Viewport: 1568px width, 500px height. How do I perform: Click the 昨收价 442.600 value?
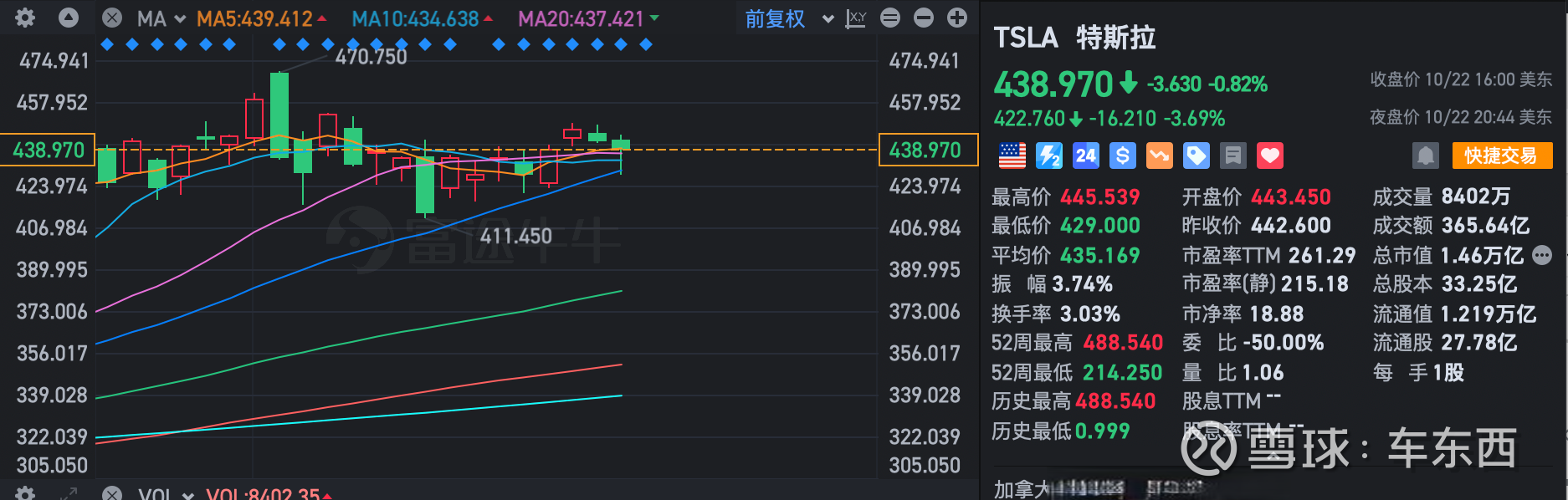tap(1291, 226)
